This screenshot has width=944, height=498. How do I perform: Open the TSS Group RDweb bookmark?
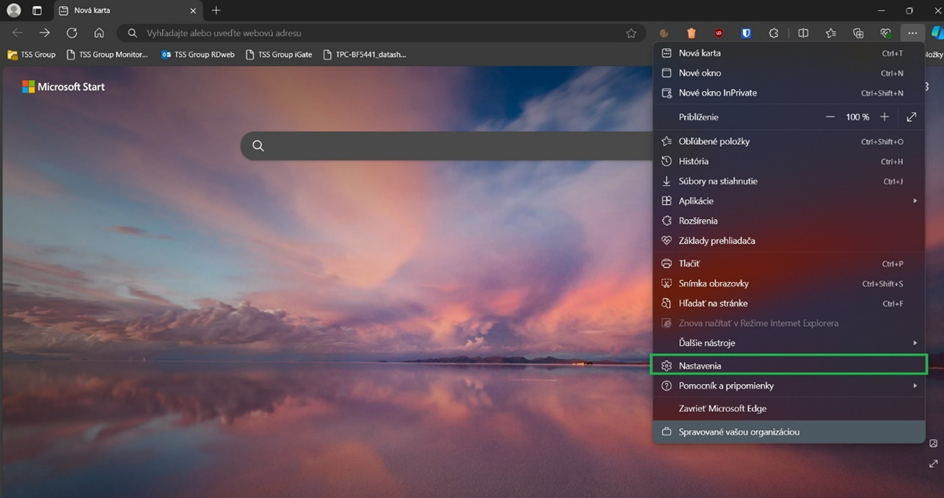200,55
